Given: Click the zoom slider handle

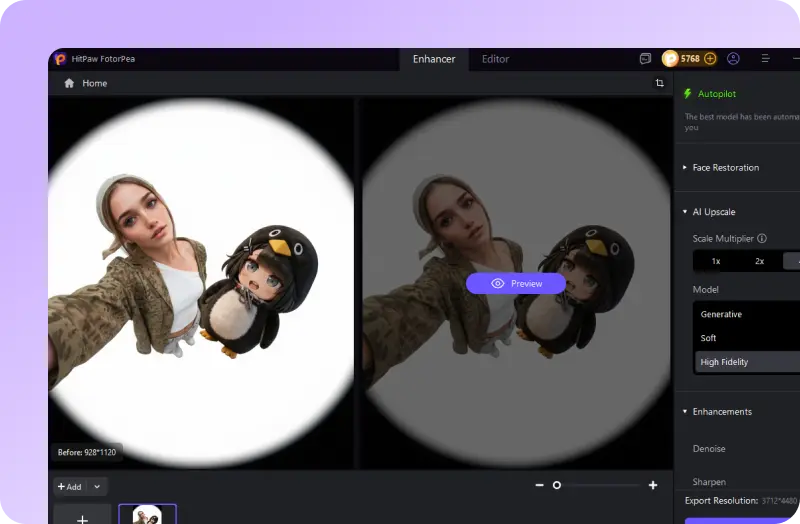Looking at the screenshot, I should click(x=557, y=485).
